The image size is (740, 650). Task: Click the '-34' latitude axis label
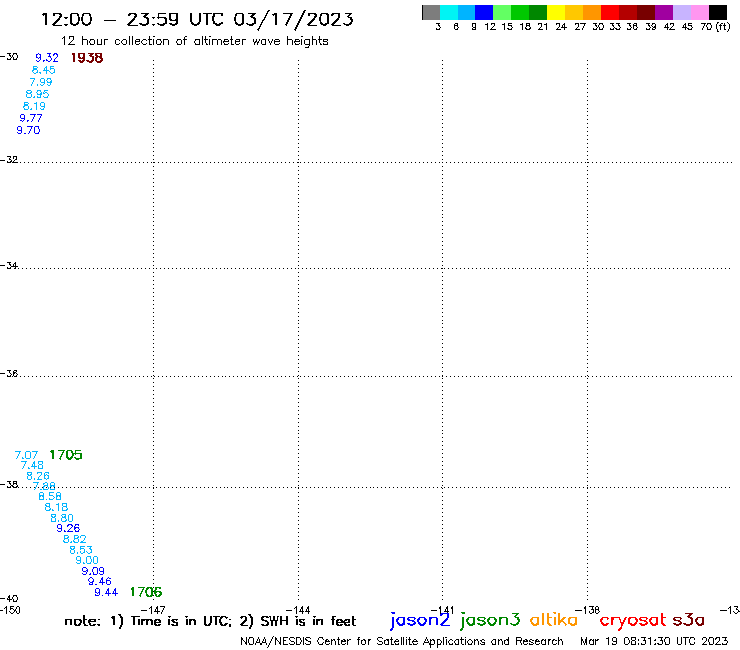pos(9,266)
